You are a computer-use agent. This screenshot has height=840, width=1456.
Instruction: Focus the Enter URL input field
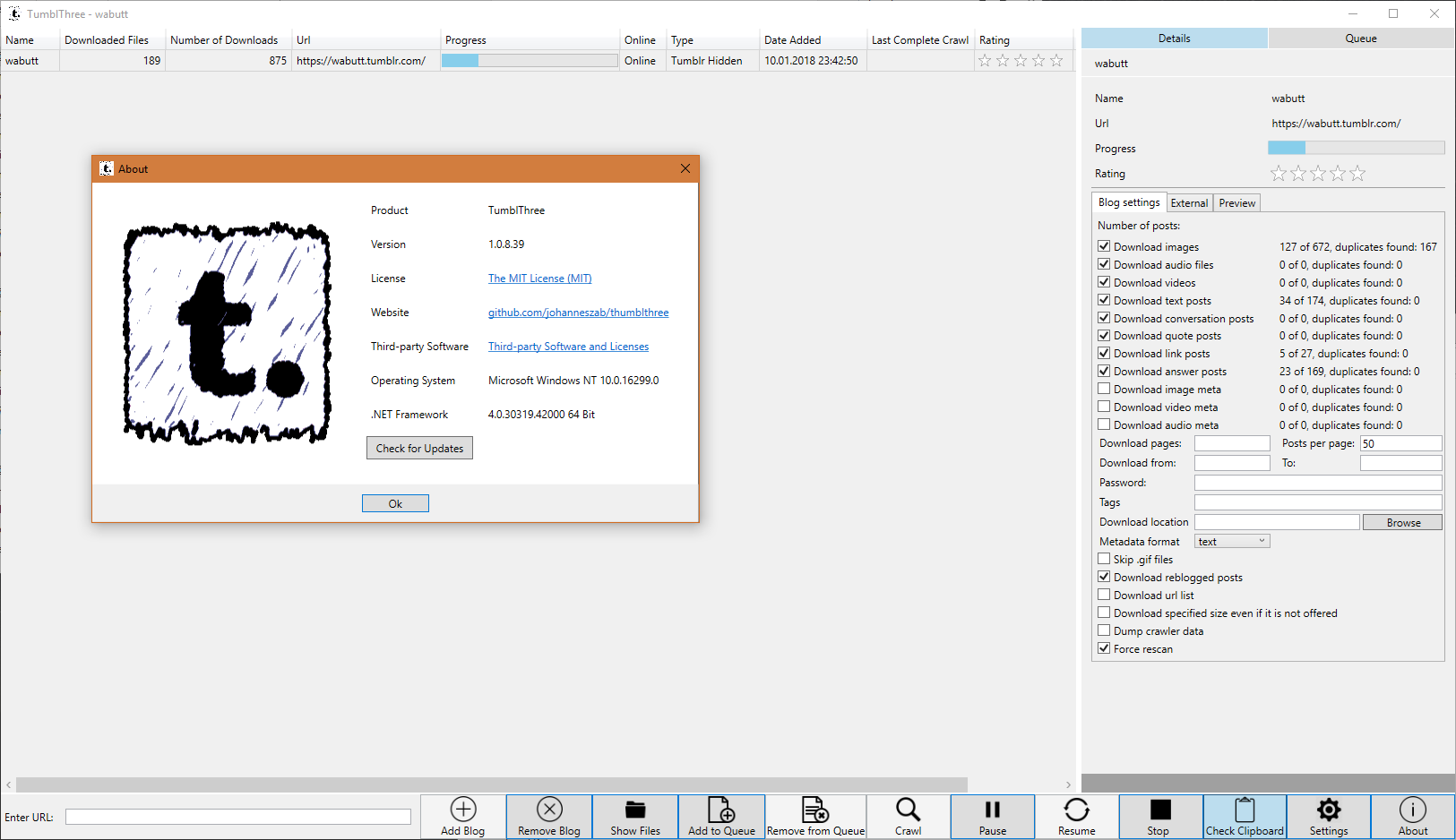238,817
